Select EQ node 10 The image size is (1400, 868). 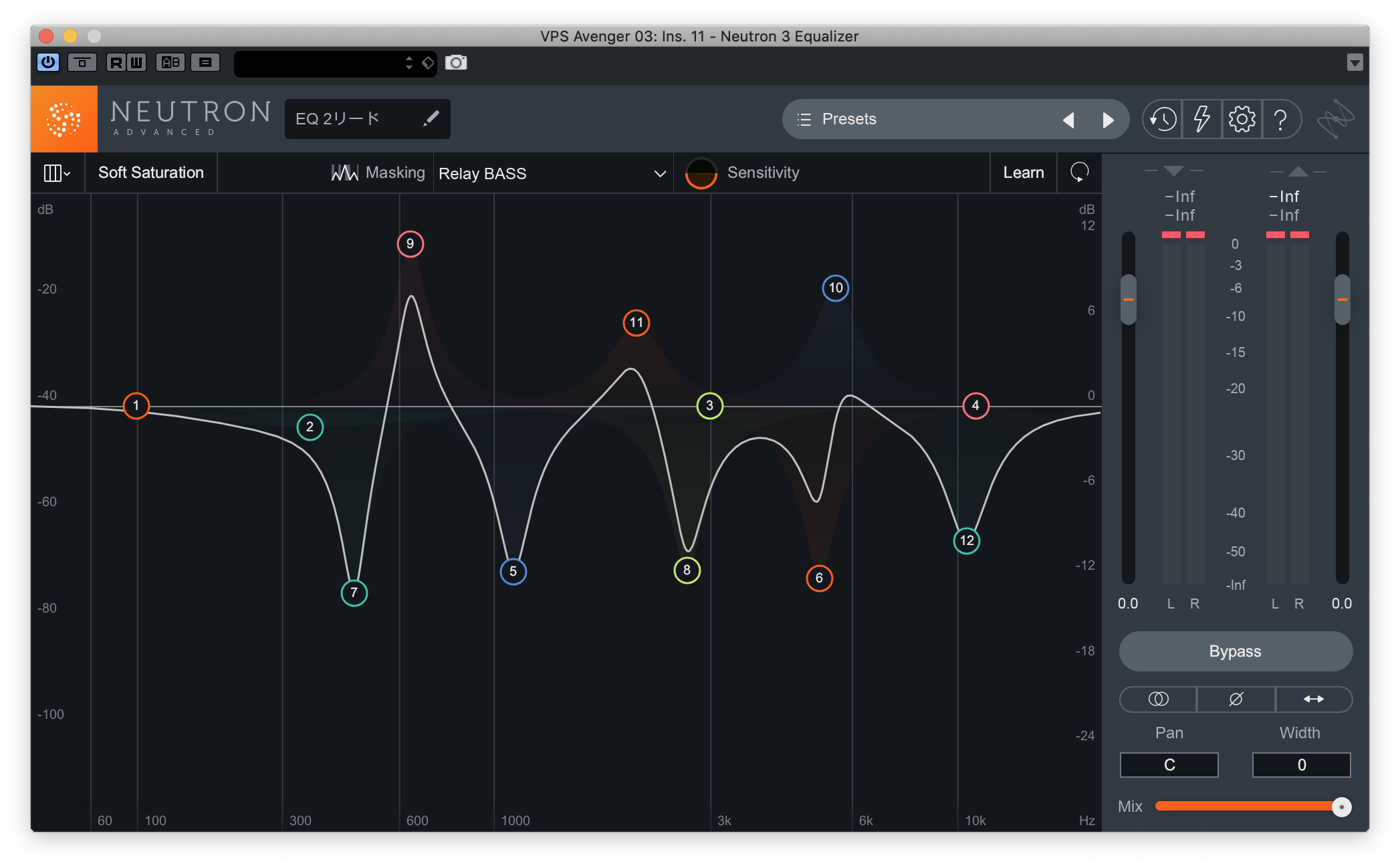[x=836, y=288]
